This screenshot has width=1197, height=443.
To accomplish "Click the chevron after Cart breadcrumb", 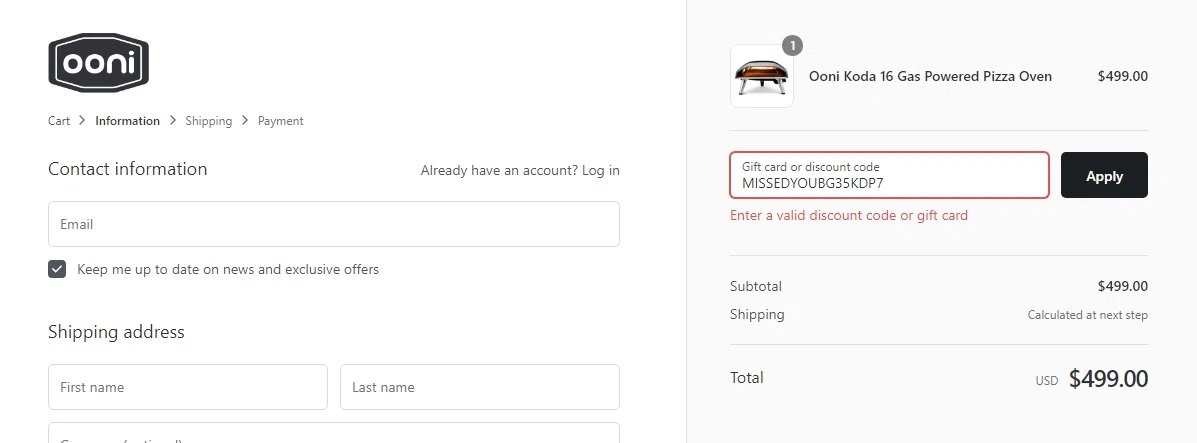I will tap(82, 121).
